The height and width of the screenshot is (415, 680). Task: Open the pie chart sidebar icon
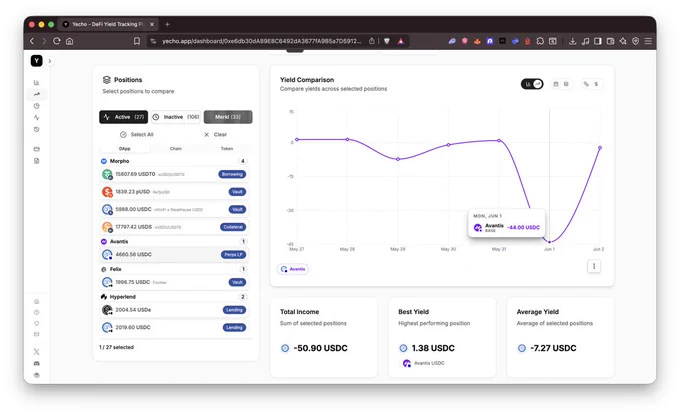click(x=36, y=106)
